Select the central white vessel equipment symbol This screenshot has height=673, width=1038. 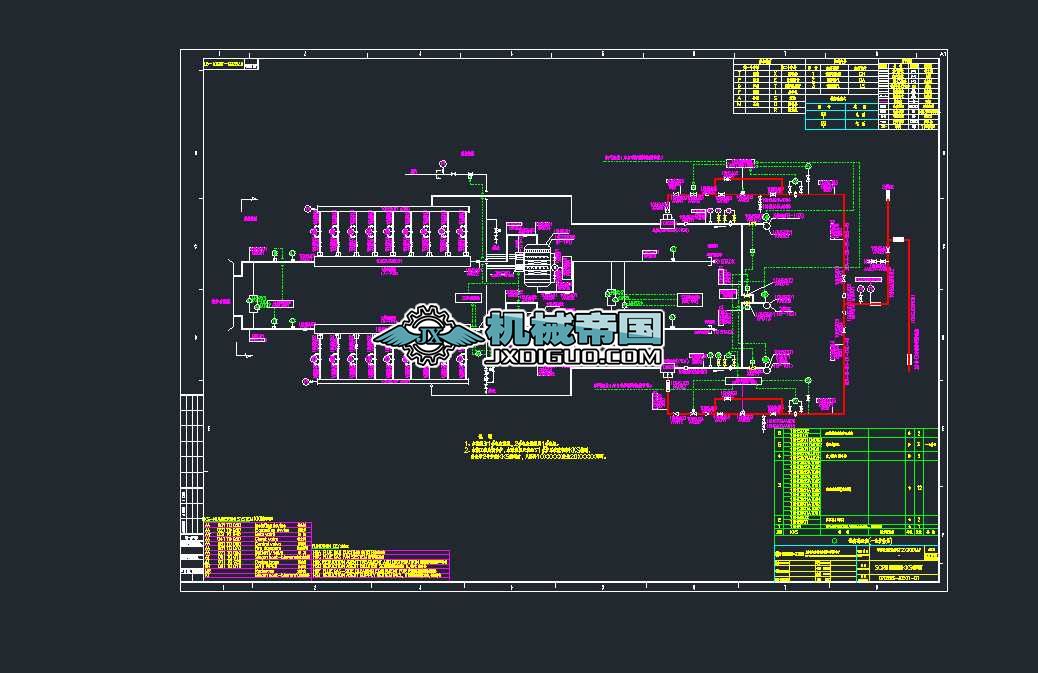[536, 266]
